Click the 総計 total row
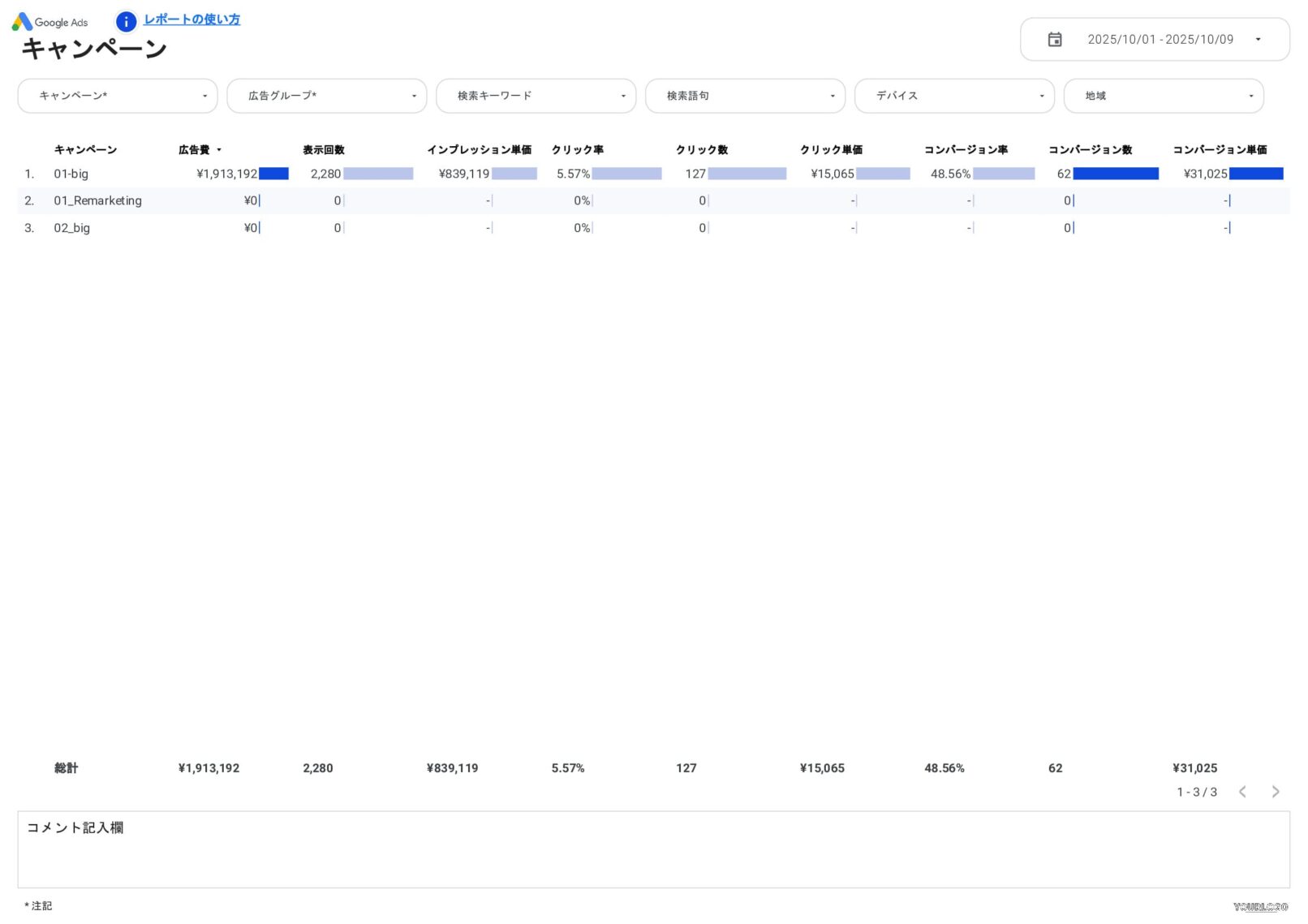The width and height of the screenshot is (1308, 924). 67,768
